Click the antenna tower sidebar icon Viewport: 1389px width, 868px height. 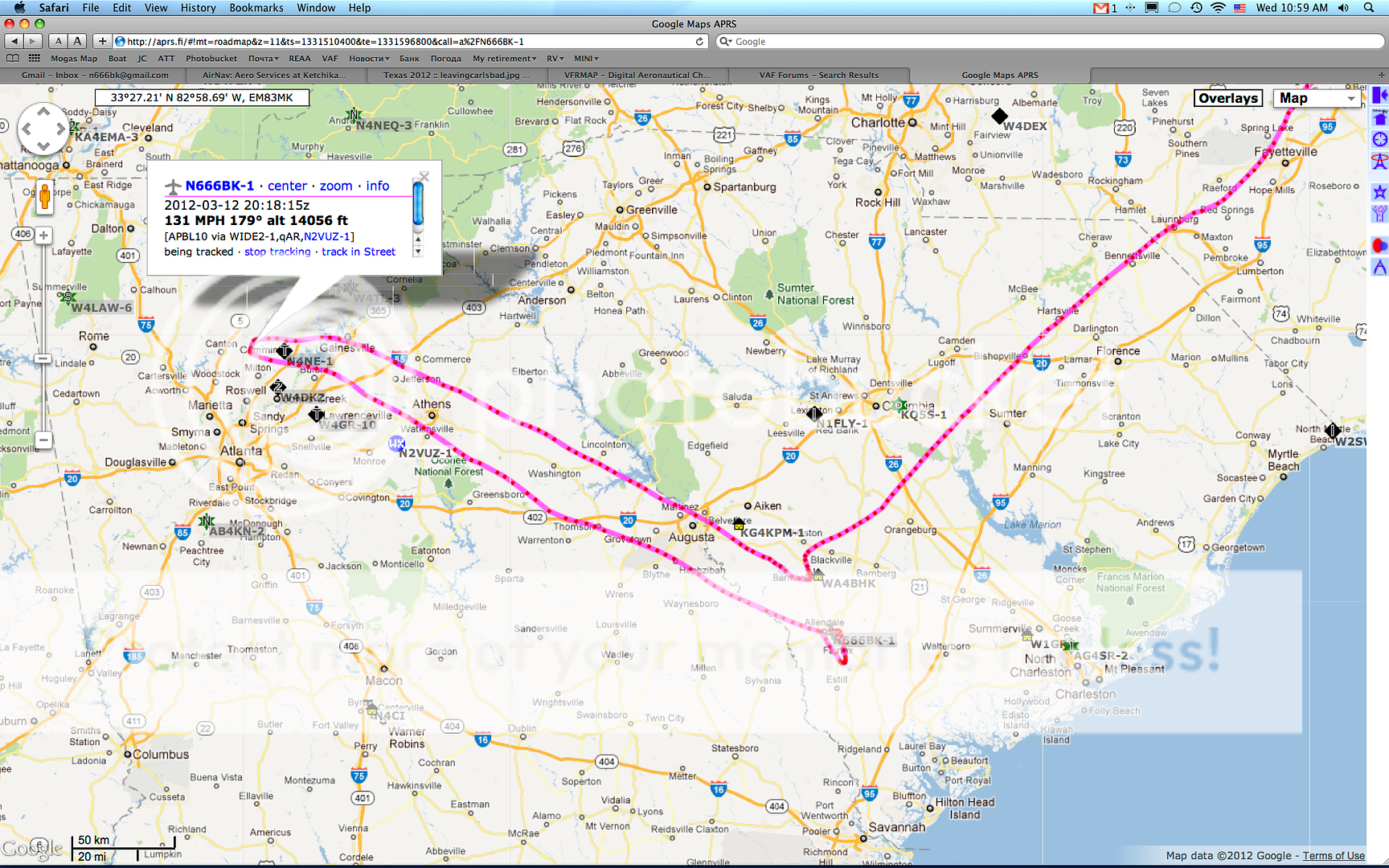click(x=1379, y=162)
